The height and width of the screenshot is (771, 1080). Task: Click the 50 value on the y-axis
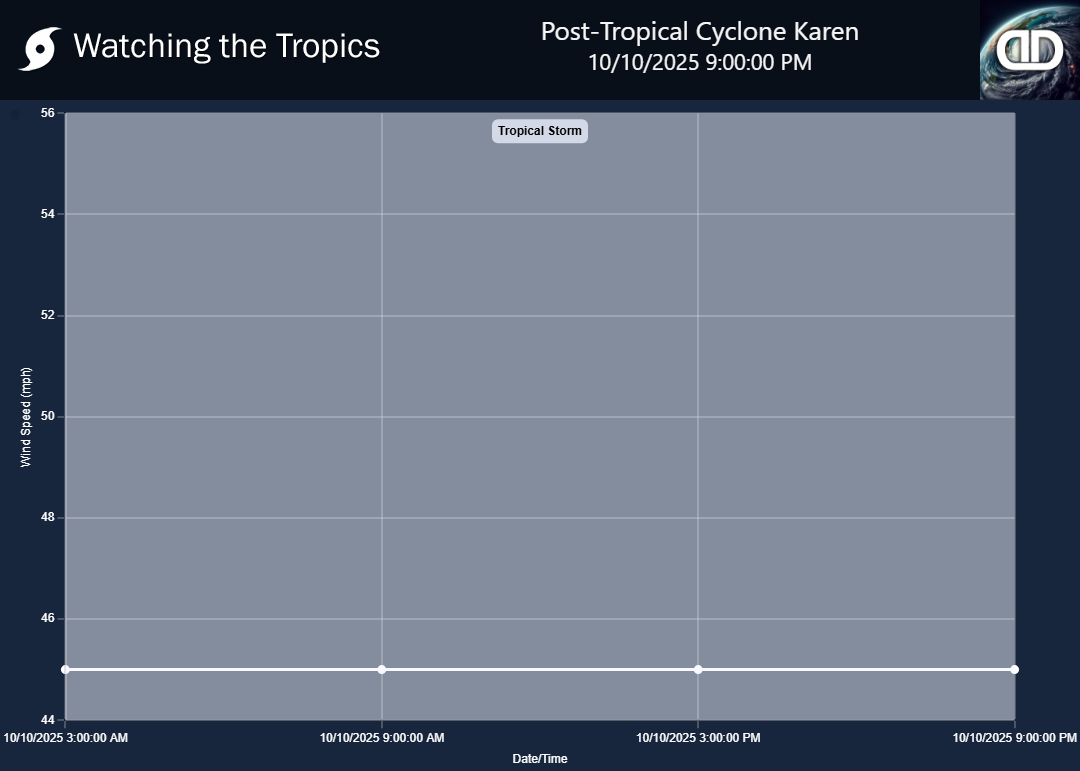48,416
